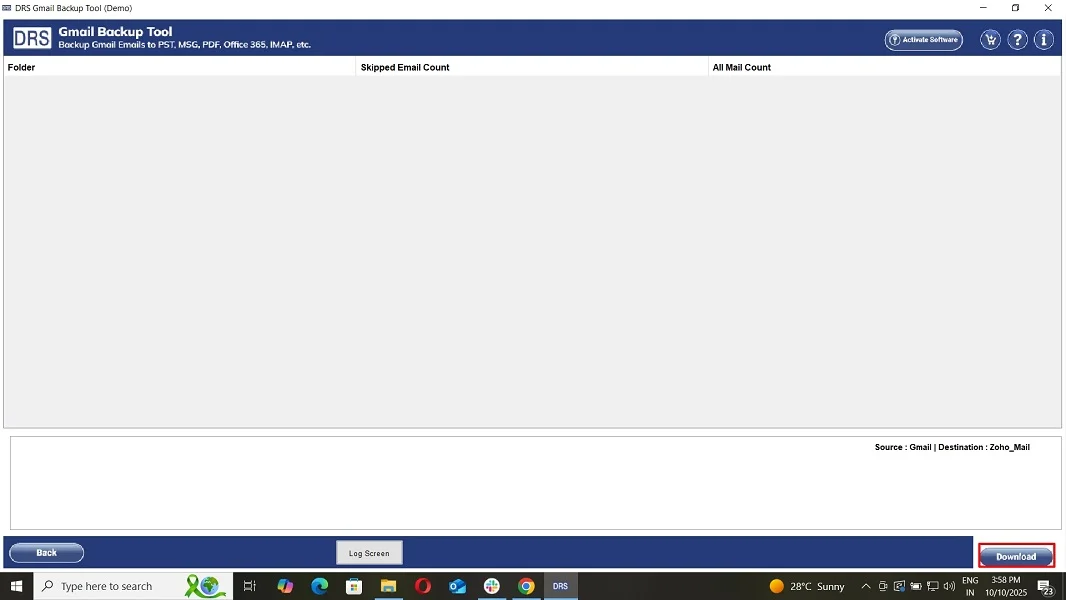This screenshot has width=1066, height=600.
Task: Open the help question mark icon
Action: [1017, 39]
